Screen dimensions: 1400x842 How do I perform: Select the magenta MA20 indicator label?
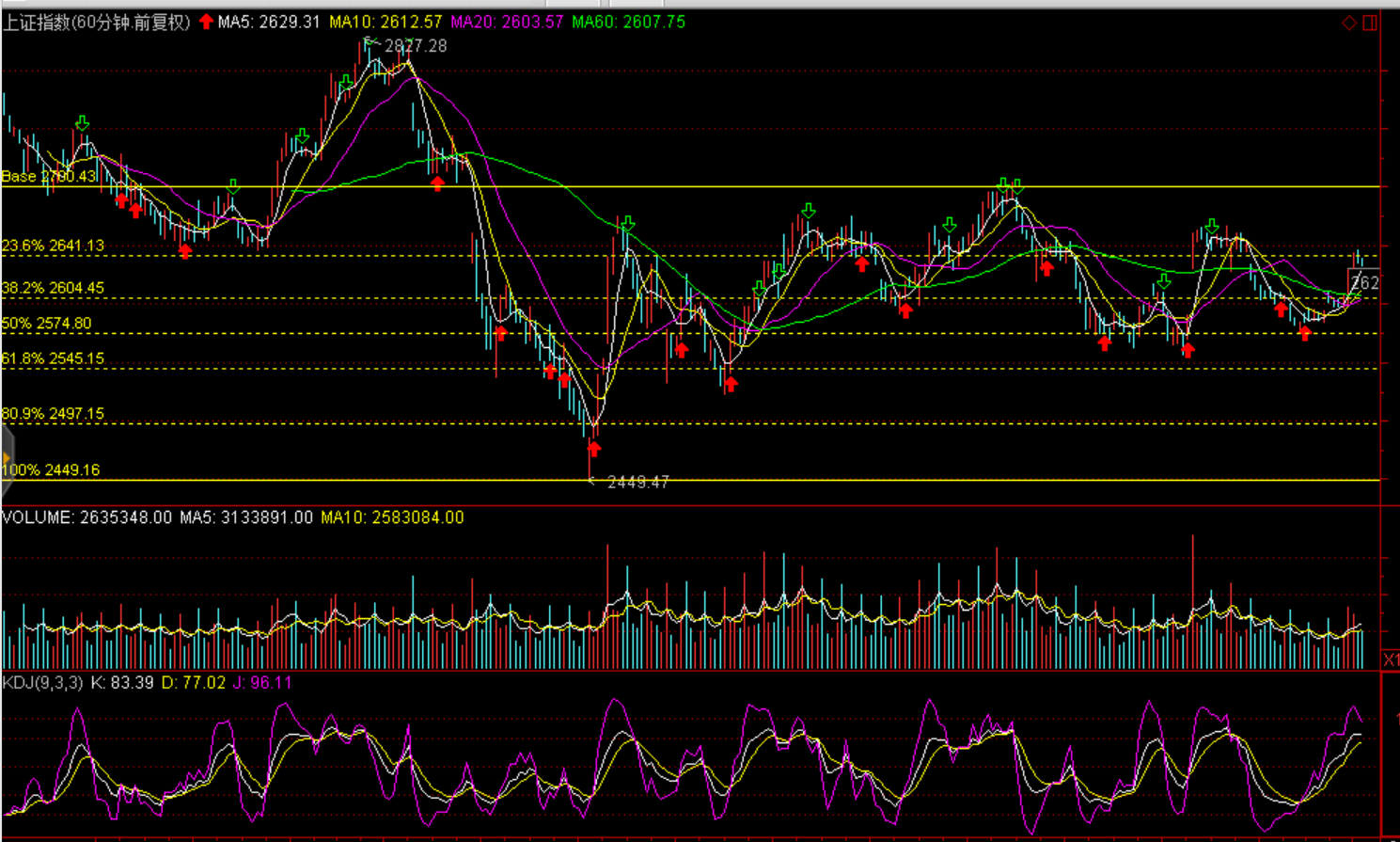click(507, 22)
